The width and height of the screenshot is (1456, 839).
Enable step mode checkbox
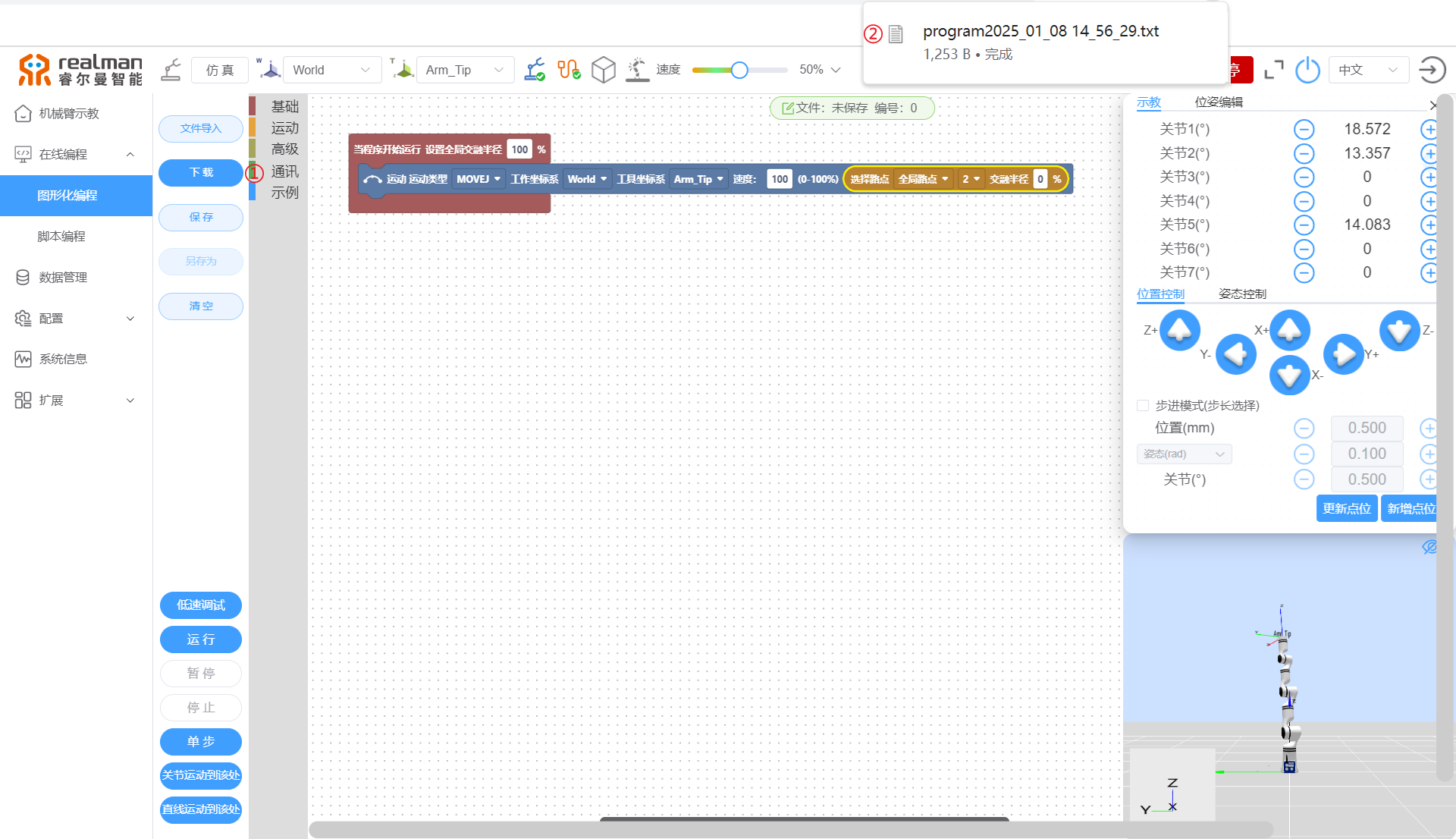[1143, 406]
